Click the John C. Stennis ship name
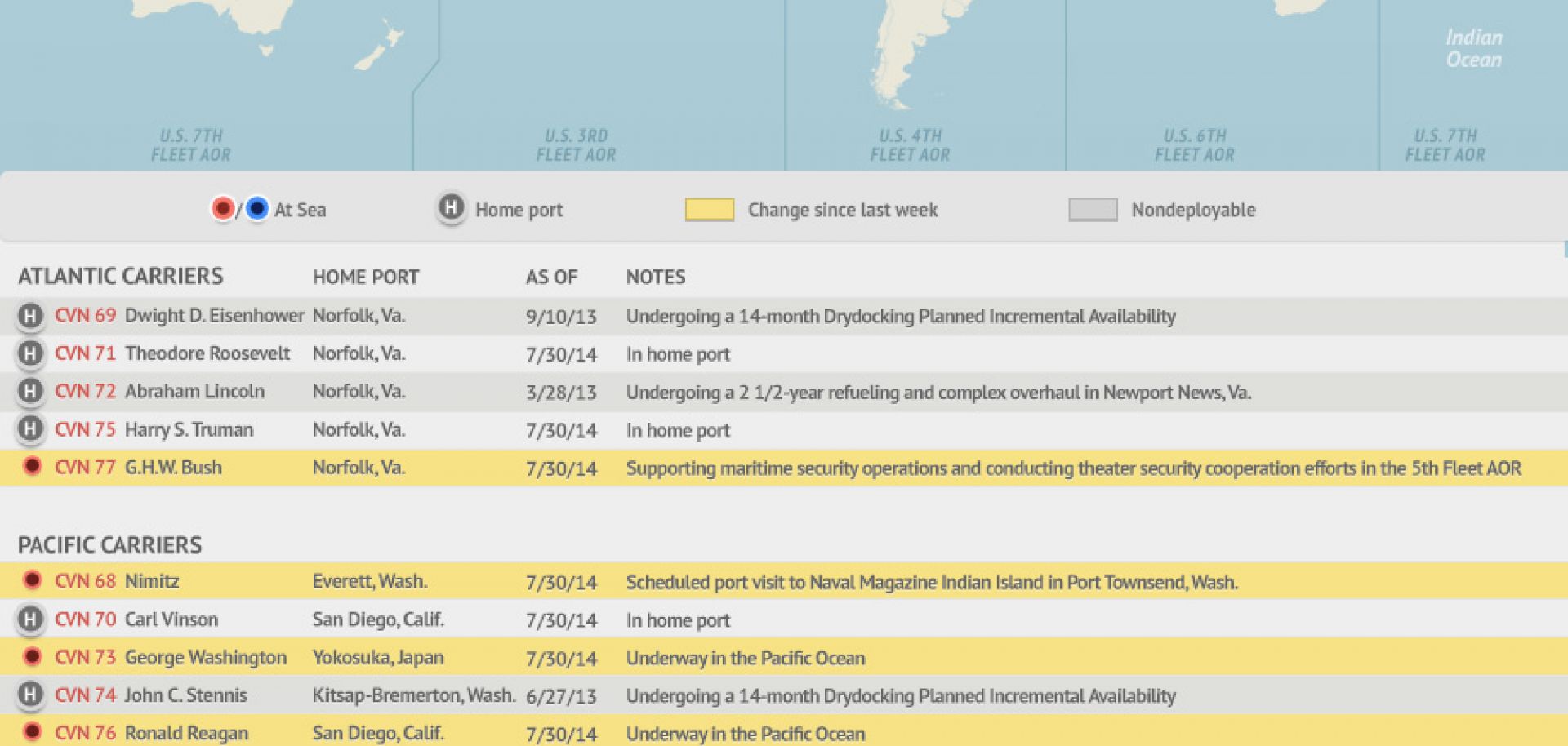The width and height of the screenshot is (1568, 746). [x=186, y=695]
